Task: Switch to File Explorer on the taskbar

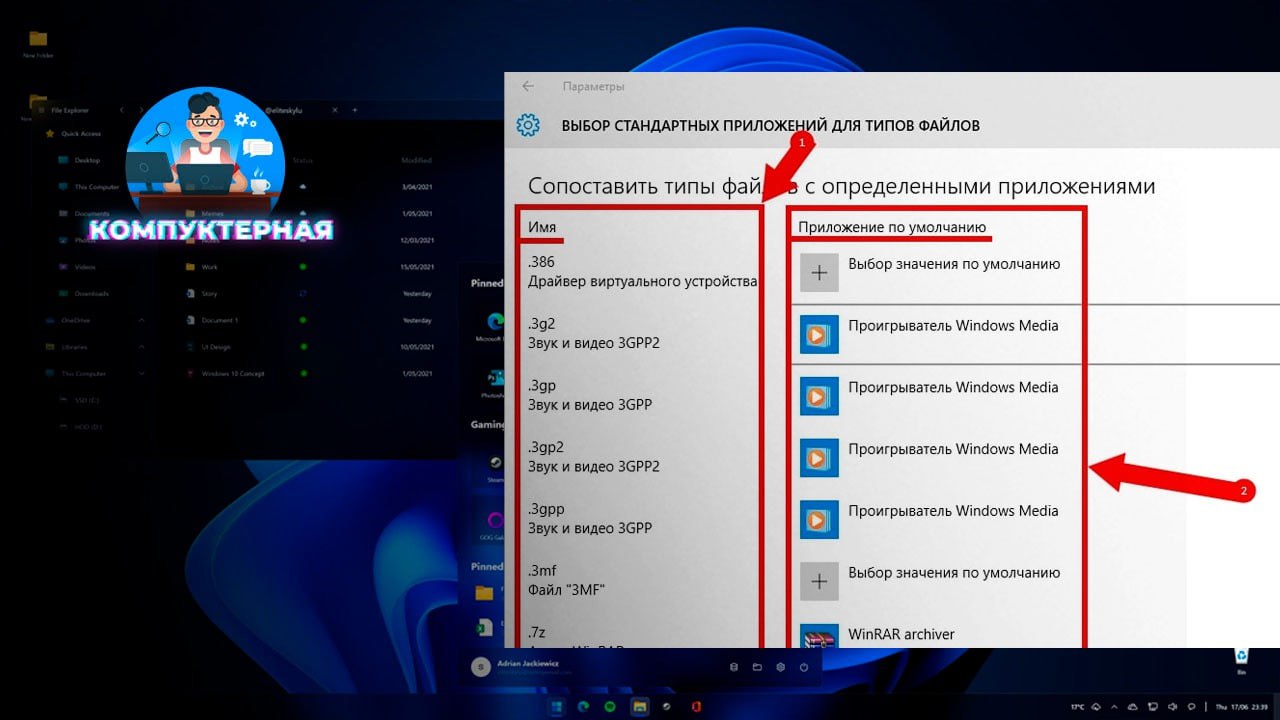Action: (x=640, y=706)
